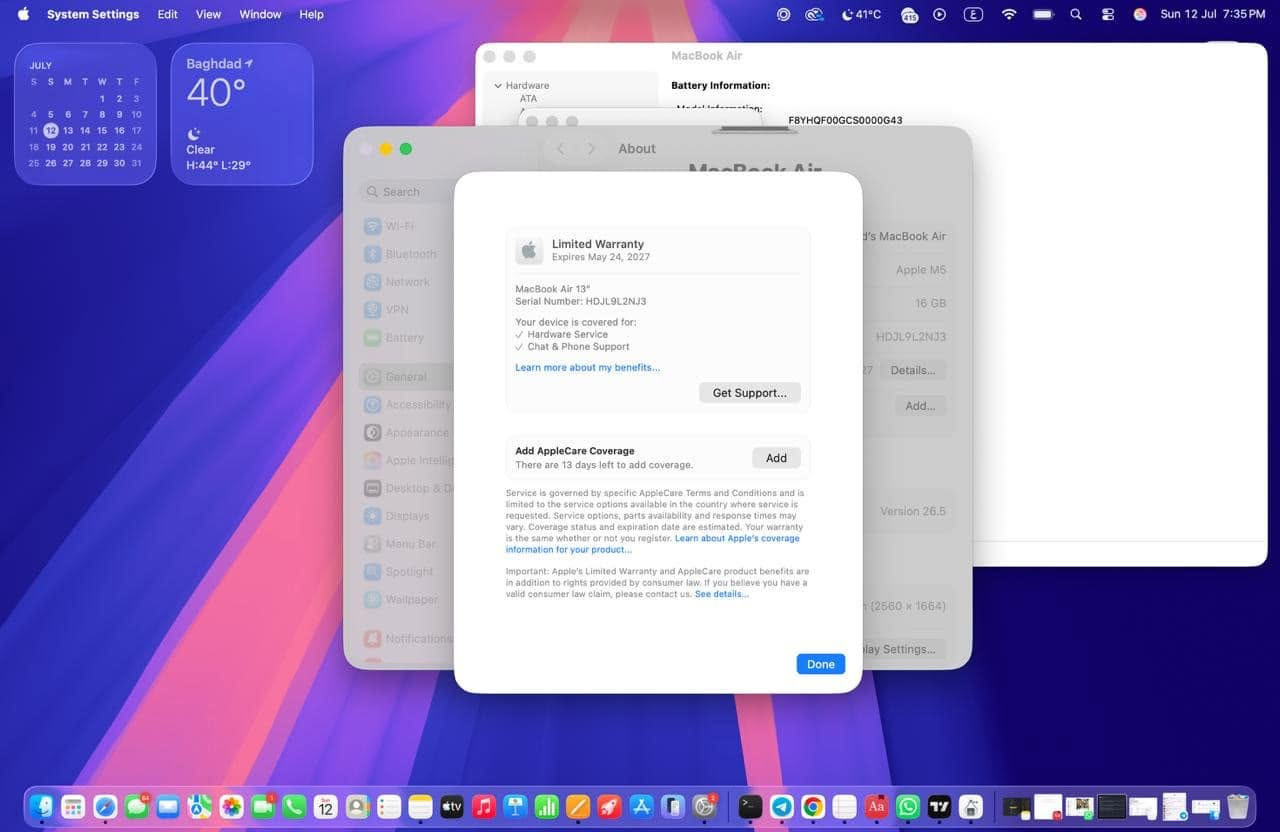The height and width of the screenshot is (832, 1280).
Task: Open the Help menu
Action: 311,14
